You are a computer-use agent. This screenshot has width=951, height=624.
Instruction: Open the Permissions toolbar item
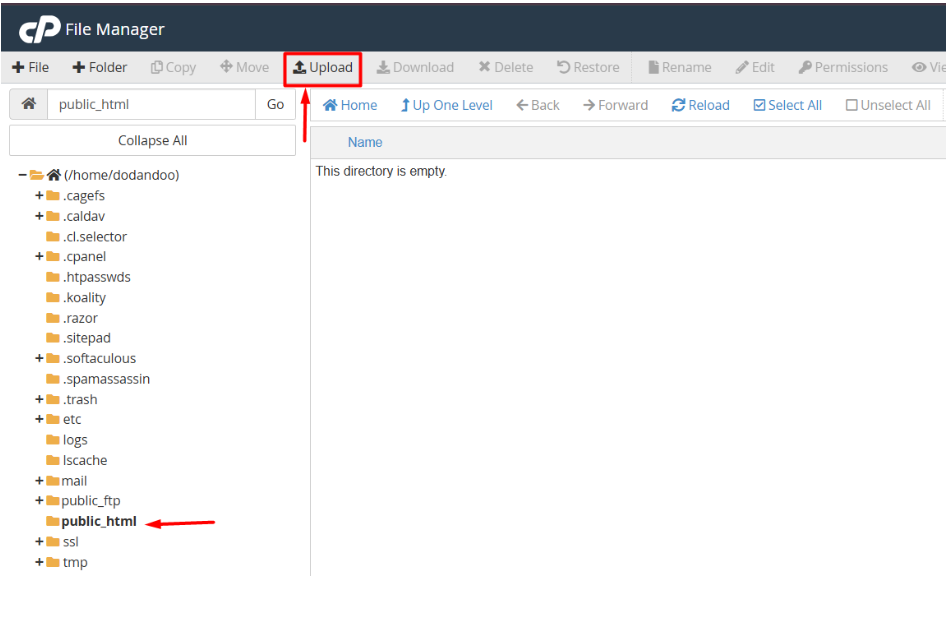[843, 68]
